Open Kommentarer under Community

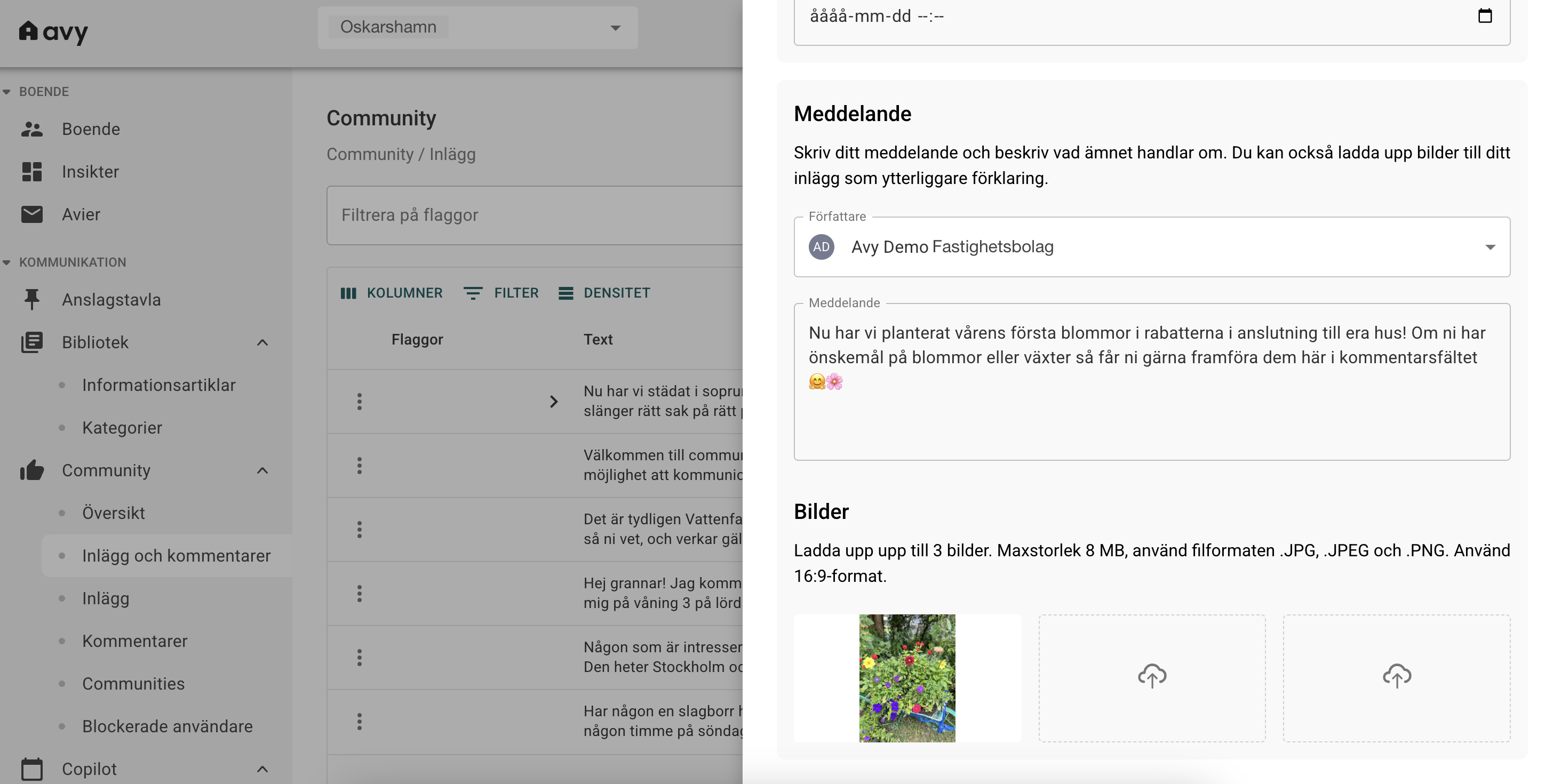coord(135,641)
